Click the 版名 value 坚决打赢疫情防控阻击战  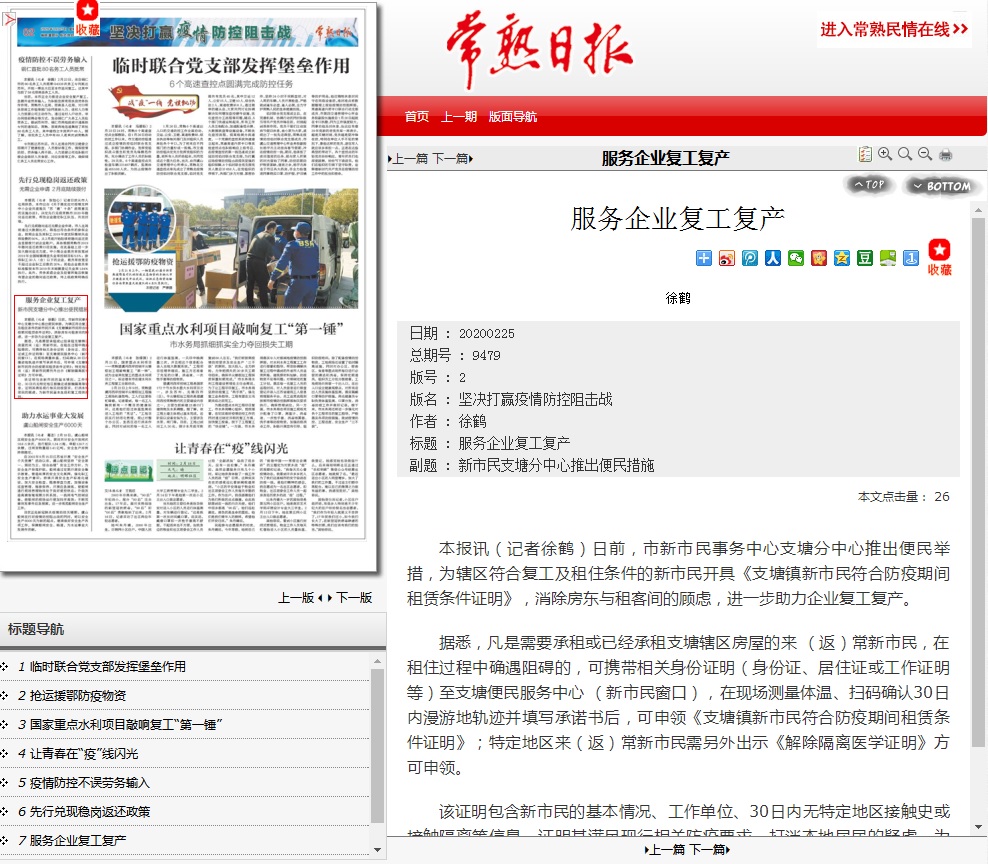tap(536, 400)
